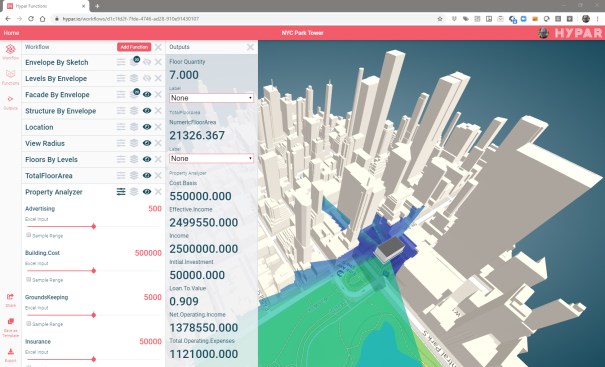Click the Save as Template icon
The image size is (605, 367).
(10, 327)
